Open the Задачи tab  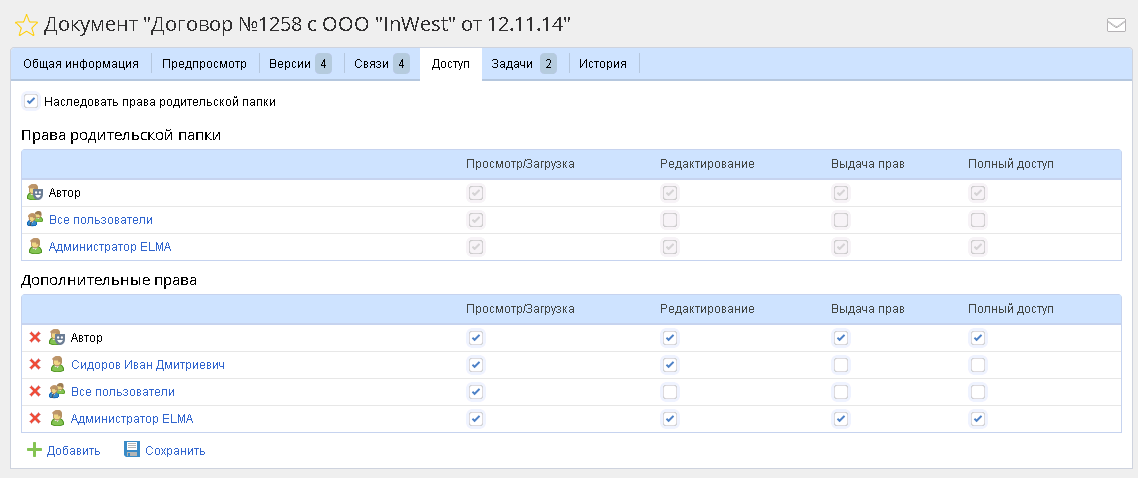[524, 63]
